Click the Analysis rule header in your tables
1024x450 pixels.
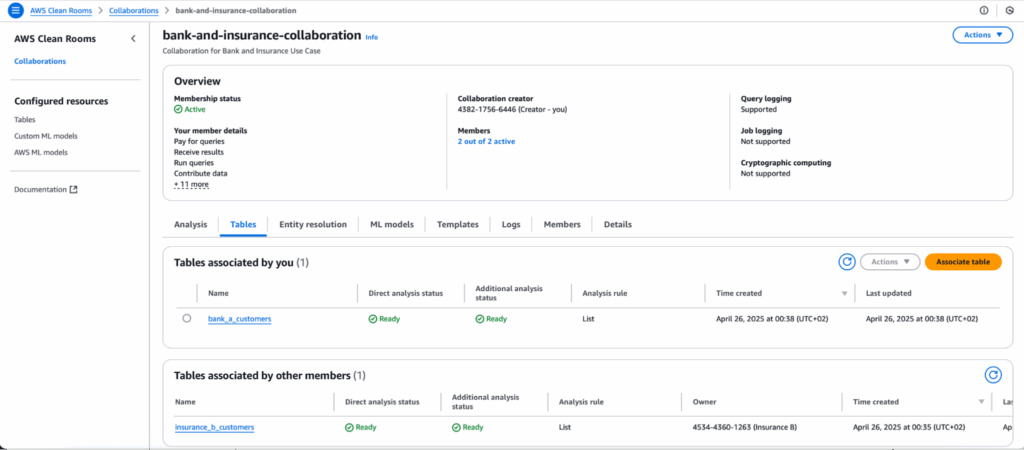click(605, 294)
